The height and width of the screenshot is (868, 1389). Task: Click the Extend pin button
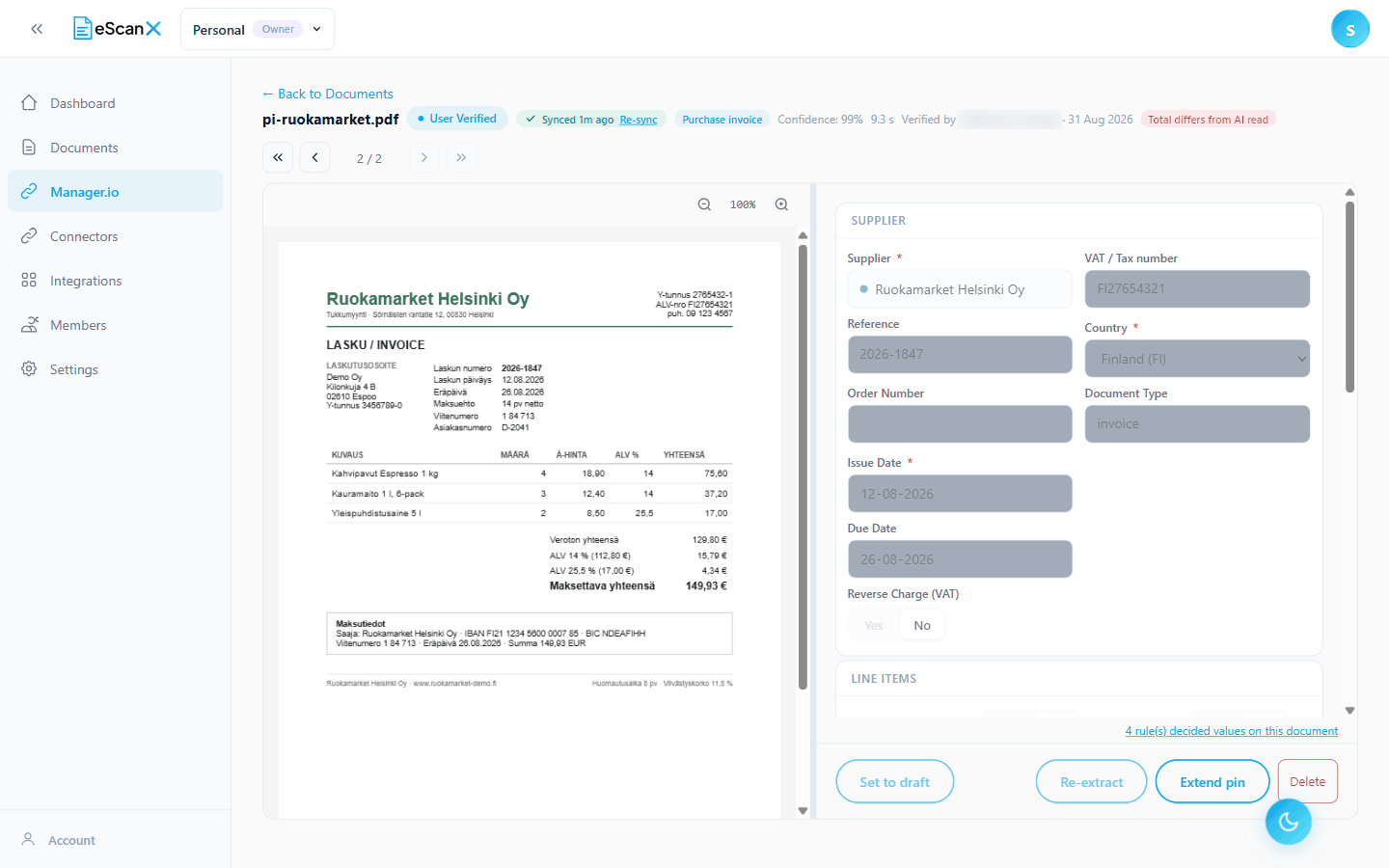pos(1212,782)
